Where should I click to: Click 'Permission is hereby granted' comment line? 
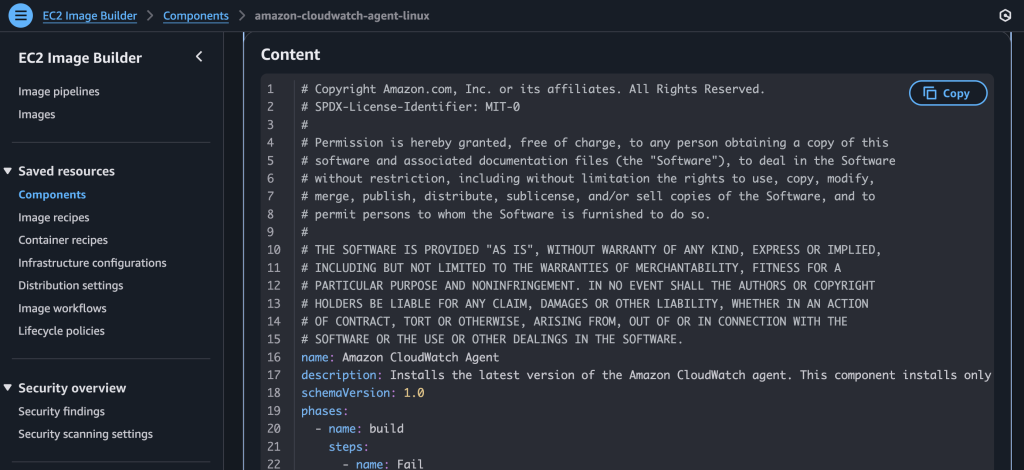[x=595, y=142]
